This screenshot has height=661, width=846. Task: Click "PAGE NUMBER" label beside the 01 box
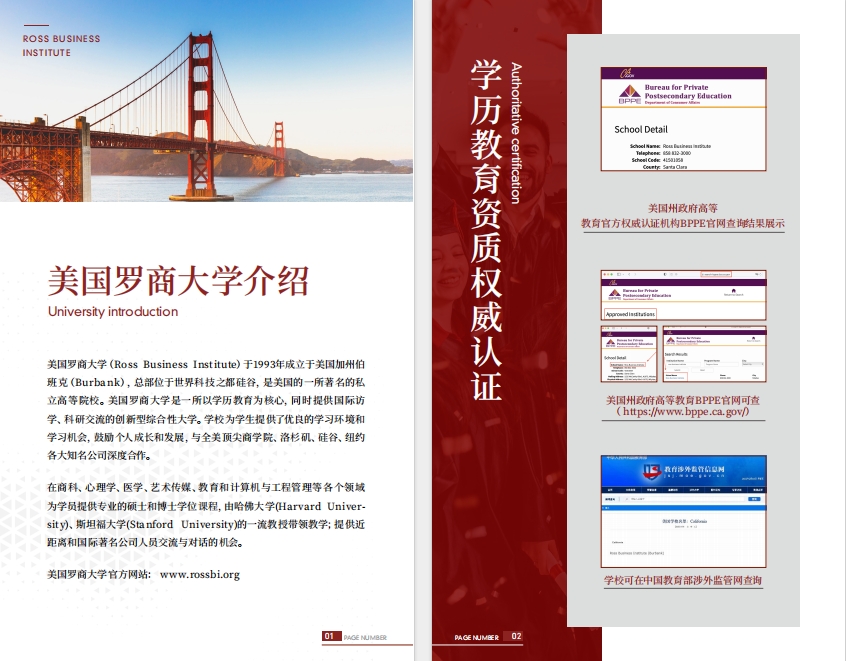coord(365,637)
